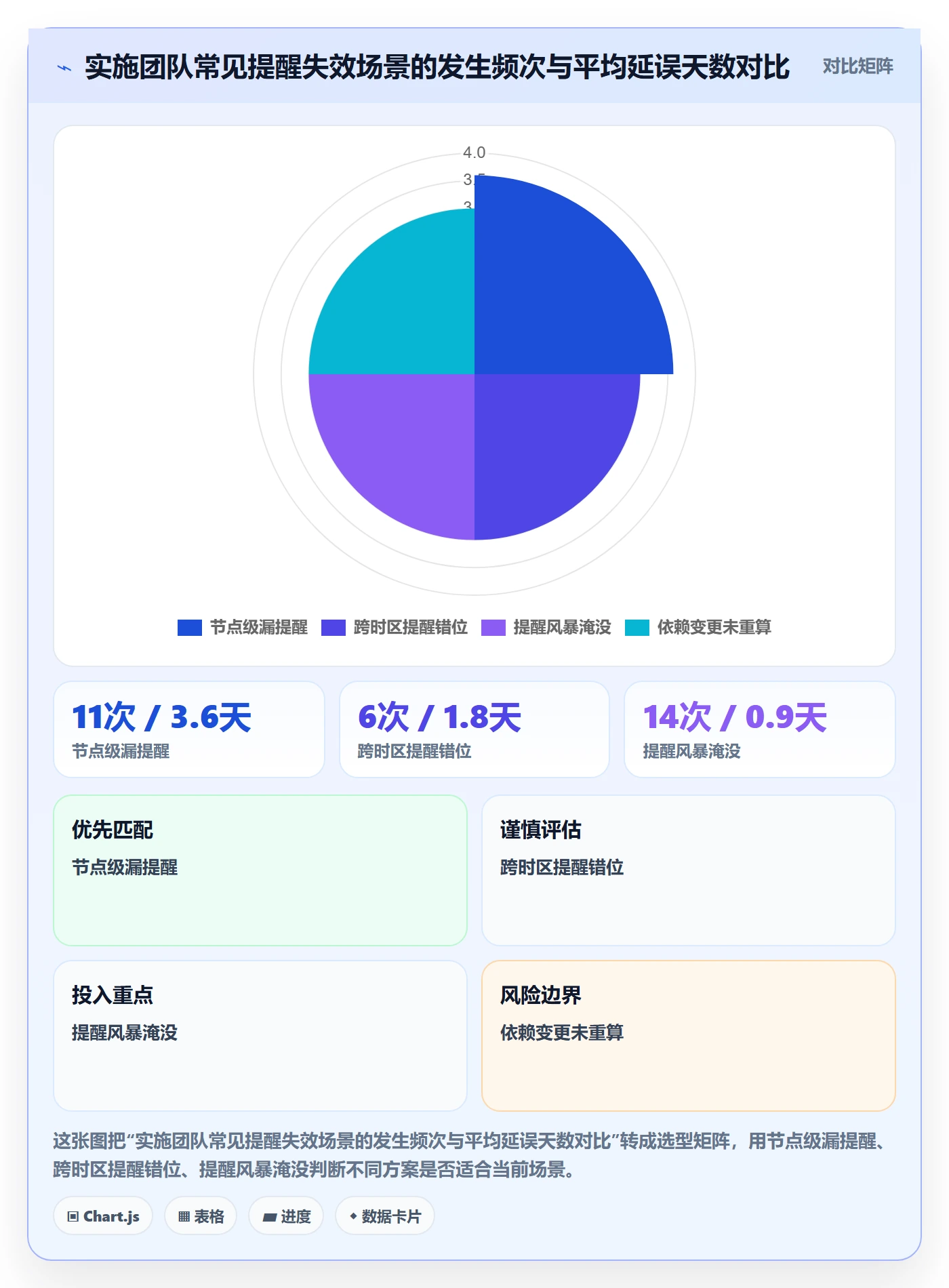Click the 跨时区提醒错位 legend label text
Image resolution: width=949 pixels, height=1288 pixels.
point(411,628)
